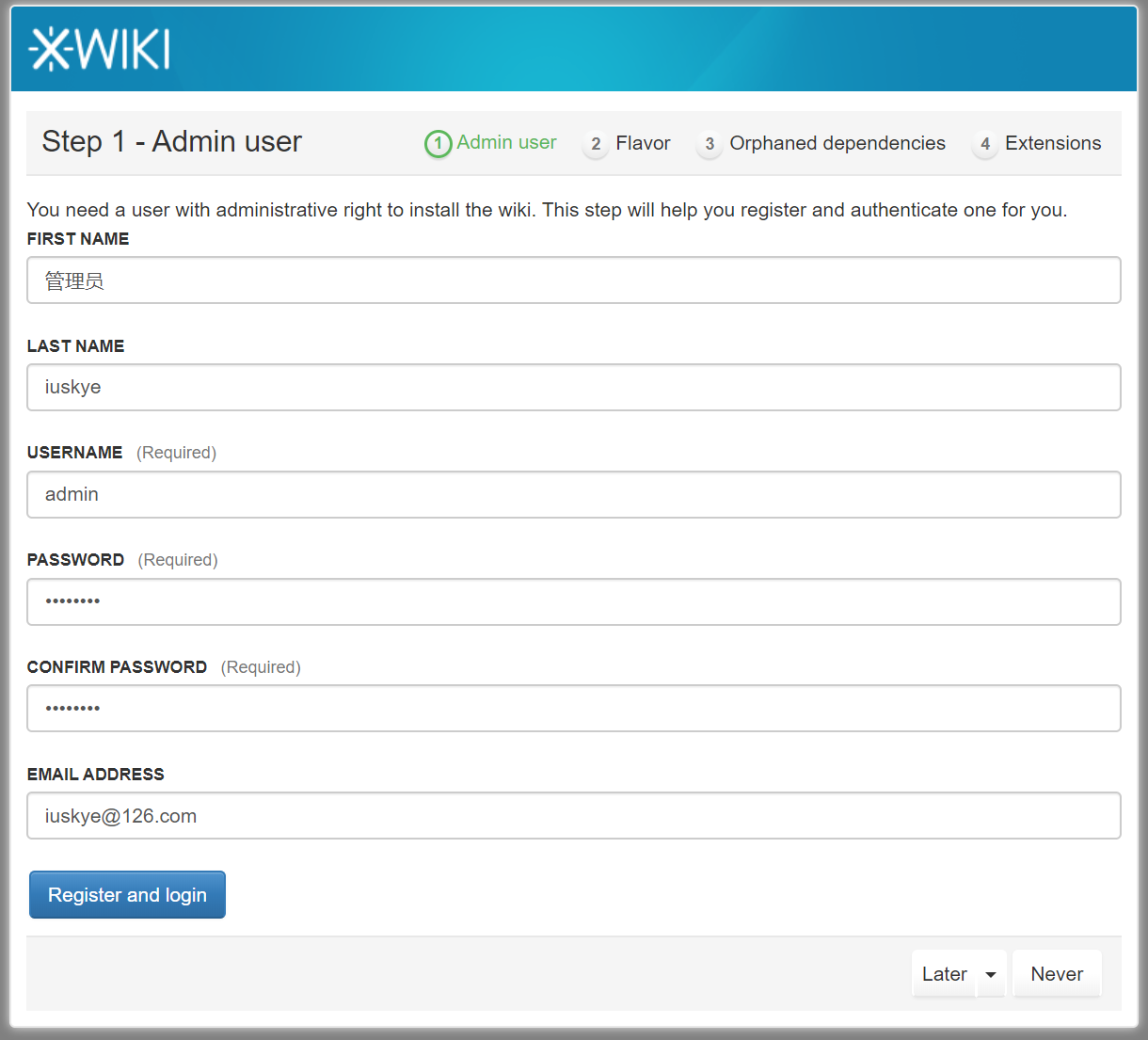The width and height of the screenshot is (1148, 1040).
Task: Focus the Email Address input field
Action: point(574,815)
